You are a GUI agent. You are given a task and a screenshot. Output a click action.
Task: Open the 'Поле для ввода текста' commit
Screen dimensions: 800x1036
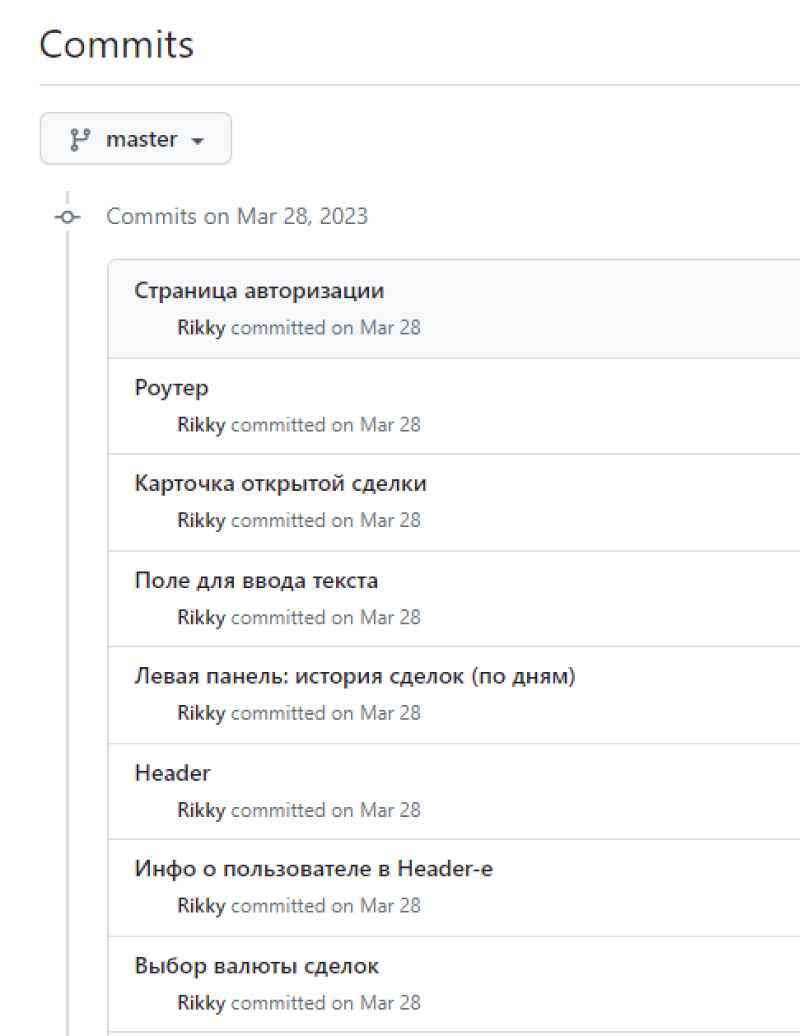256,581
